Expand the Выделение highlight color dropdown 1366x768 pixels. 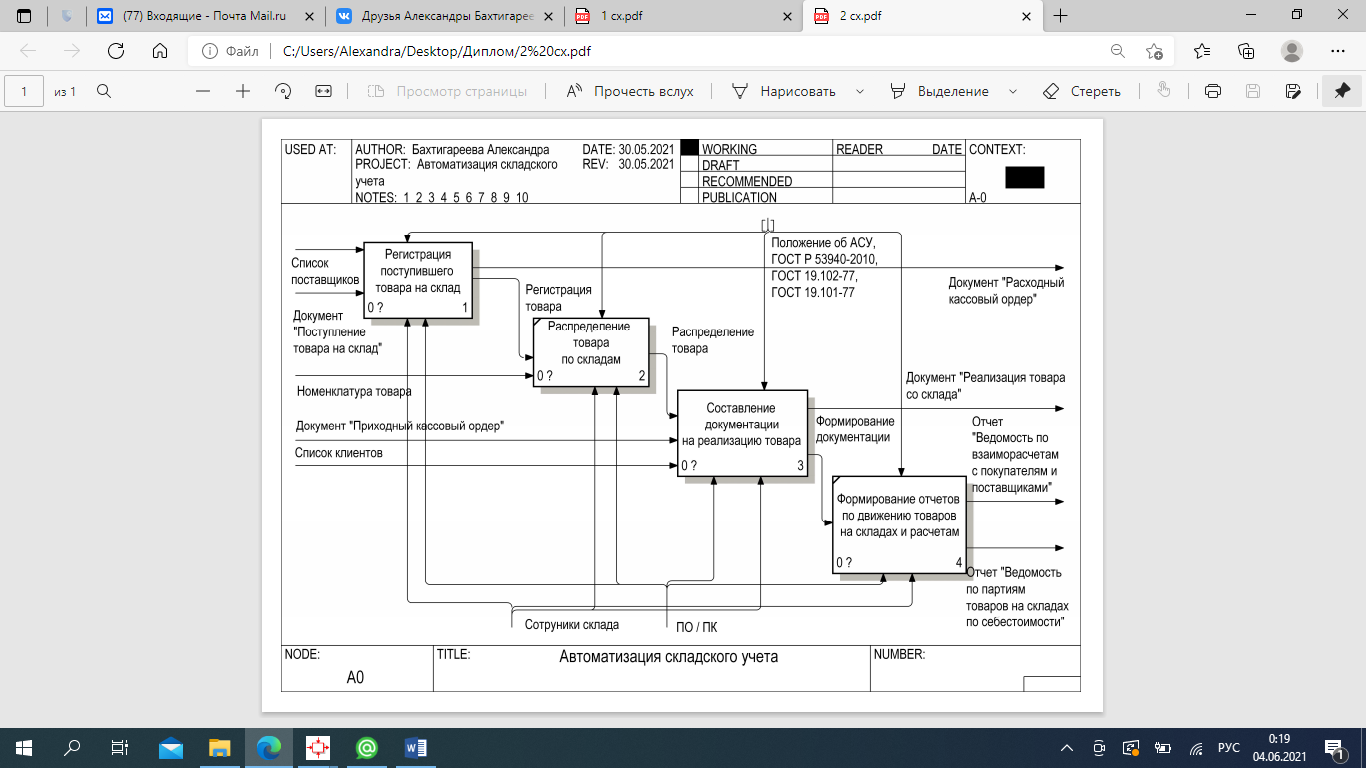(x=1013, y=91)
